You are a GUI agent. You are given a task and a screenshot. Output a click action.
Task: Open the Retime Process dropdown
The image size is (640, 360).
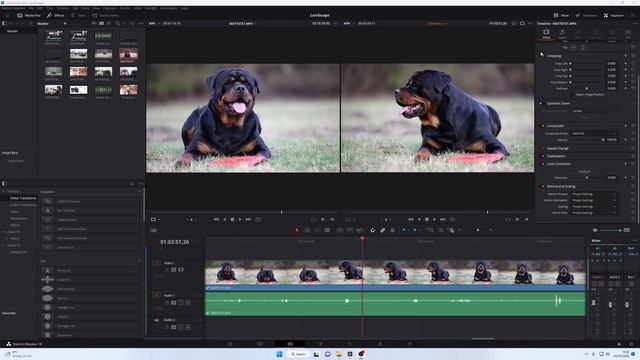(x=594, y=194)
